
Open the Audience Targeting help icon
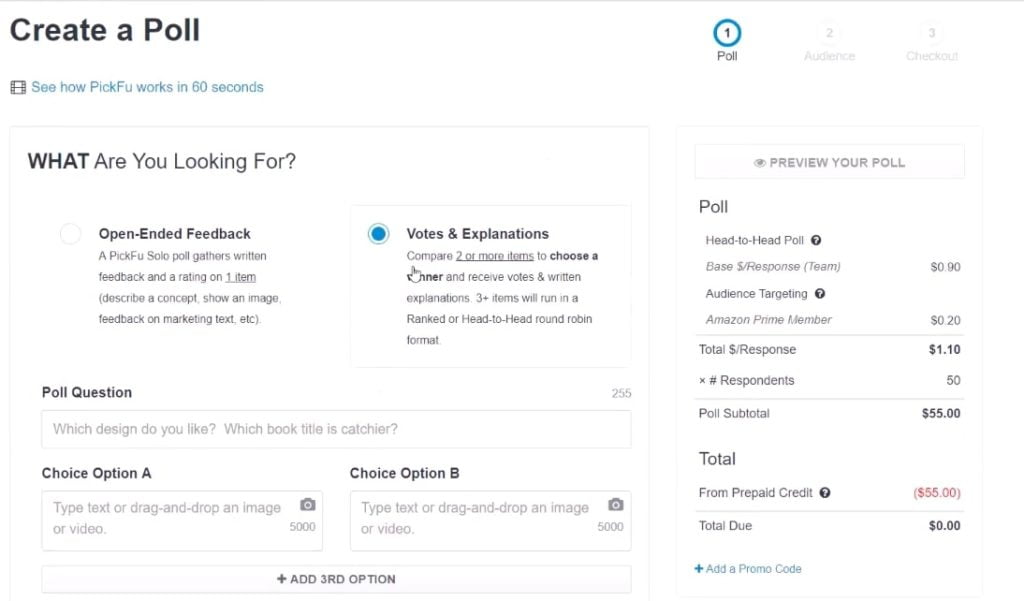[x=820, y=294]
